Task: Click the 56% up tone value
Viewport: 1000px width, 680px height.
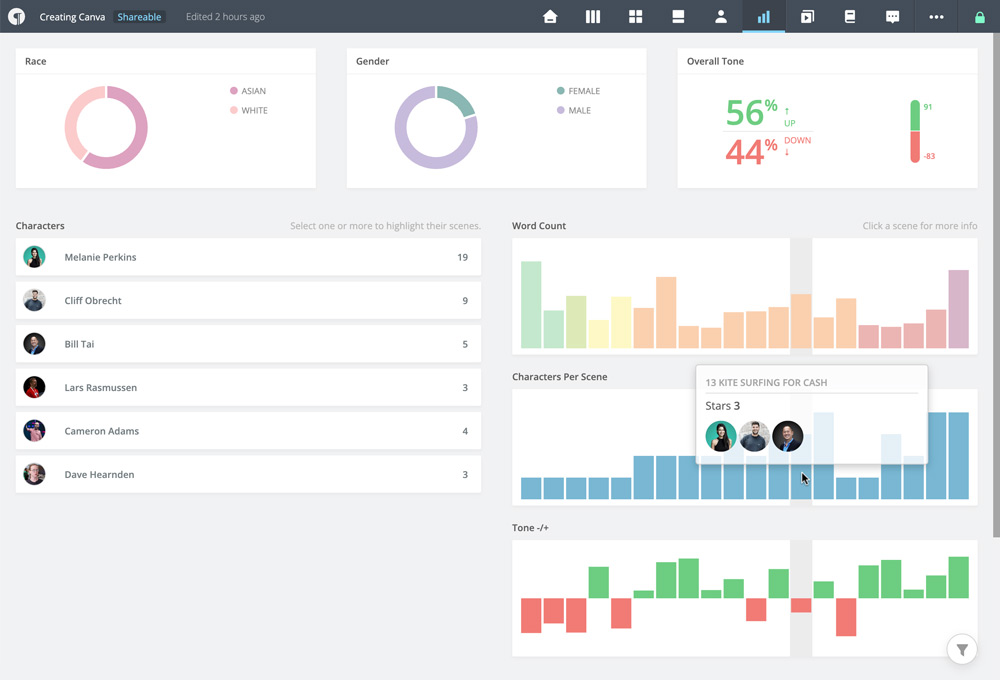Action: coord(751,112)
